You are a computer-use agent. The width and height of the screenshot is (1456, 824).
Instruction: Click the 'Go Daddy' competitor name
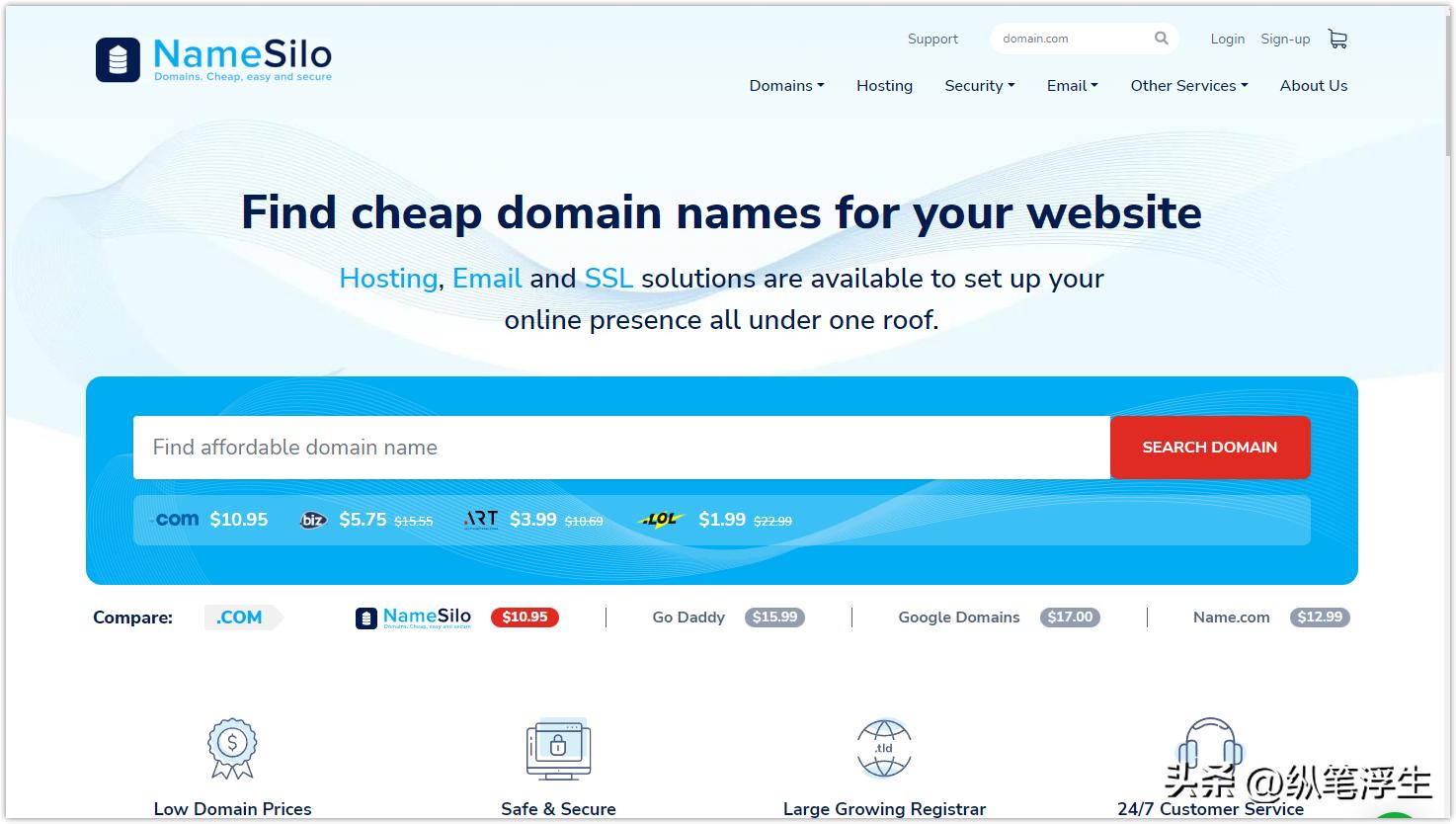[x=688, y=618]
